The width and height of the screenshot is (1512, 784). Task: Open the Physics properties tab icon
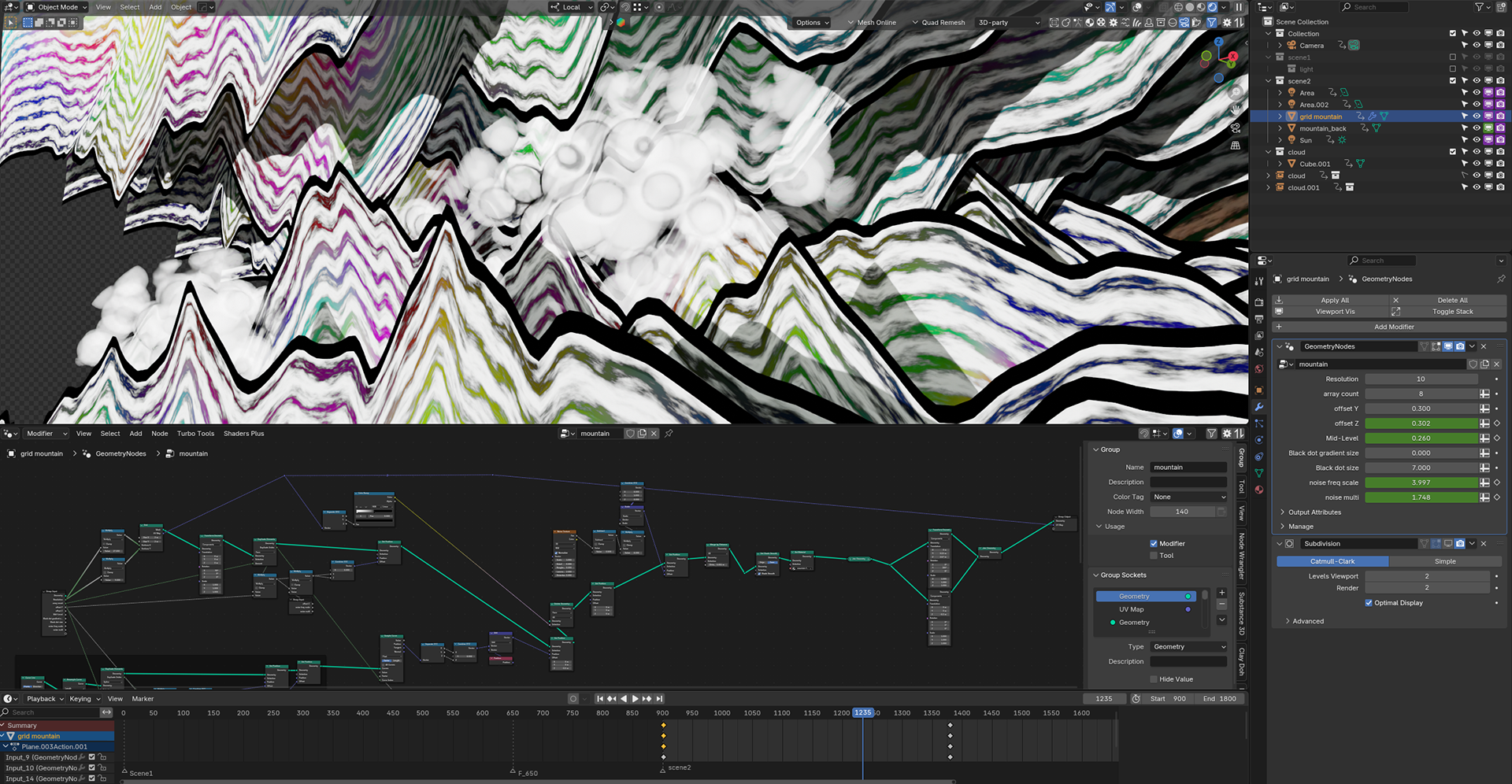coord(1258,440)
